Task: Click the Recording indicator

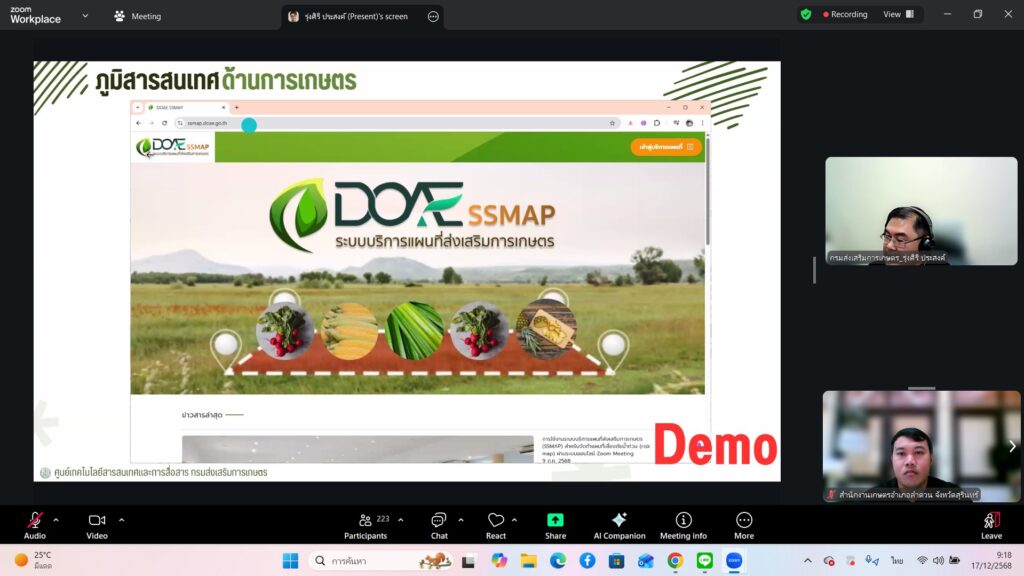Action: pos(845,15)
